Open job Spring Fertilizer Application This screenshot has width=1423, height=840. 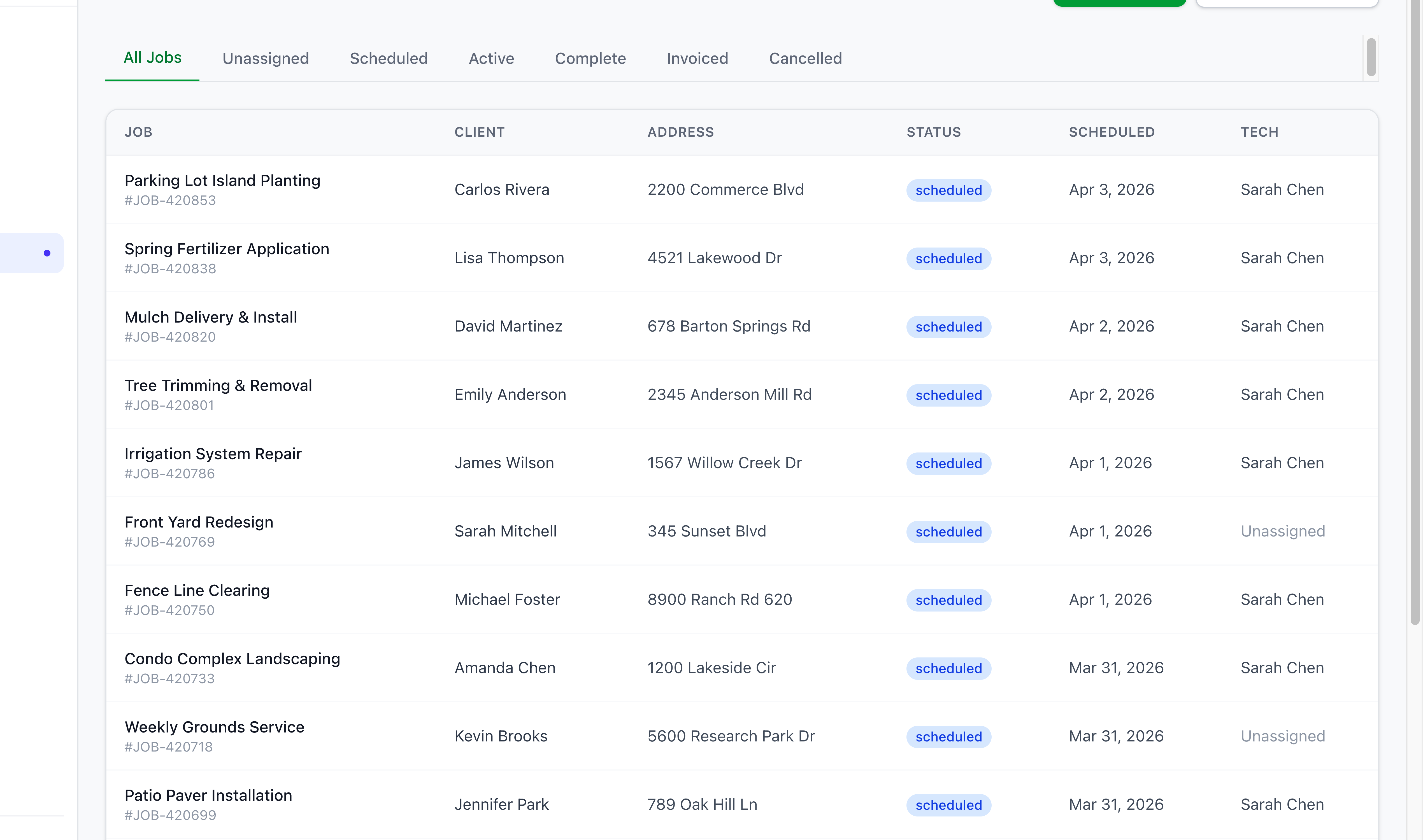227,248
